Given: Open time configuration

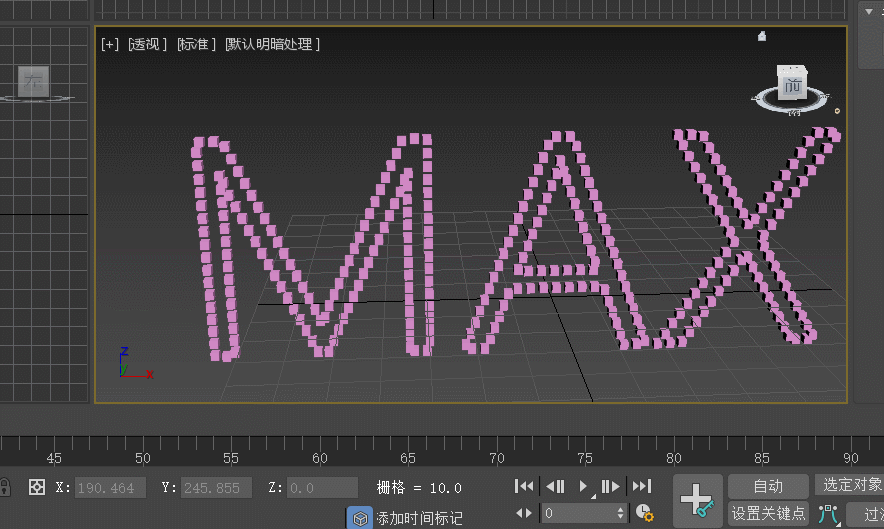Looking at the screenshot, I should pos(644,513).
